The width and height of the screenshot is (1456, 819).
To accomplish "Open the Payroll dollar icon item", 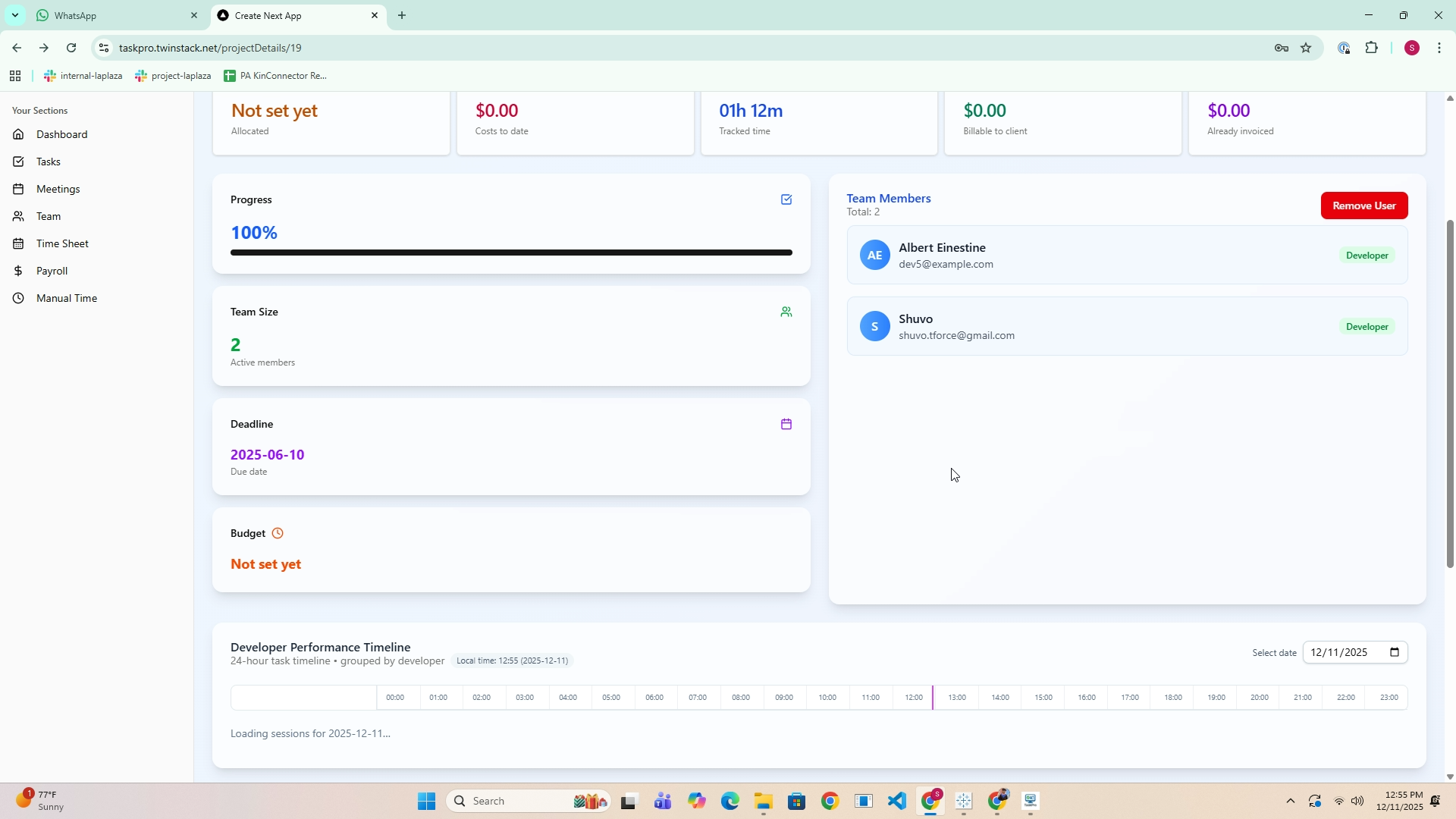I will pos(52,271).
